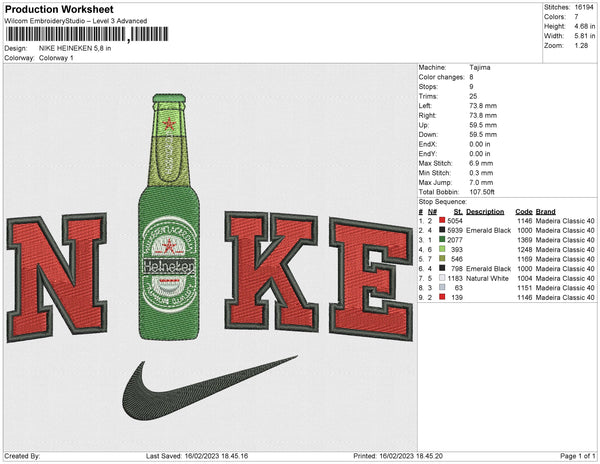Pick the olive swatch in stop row 5
The image size is (600, 464).
pyautogui.click(x=442, y=259)
